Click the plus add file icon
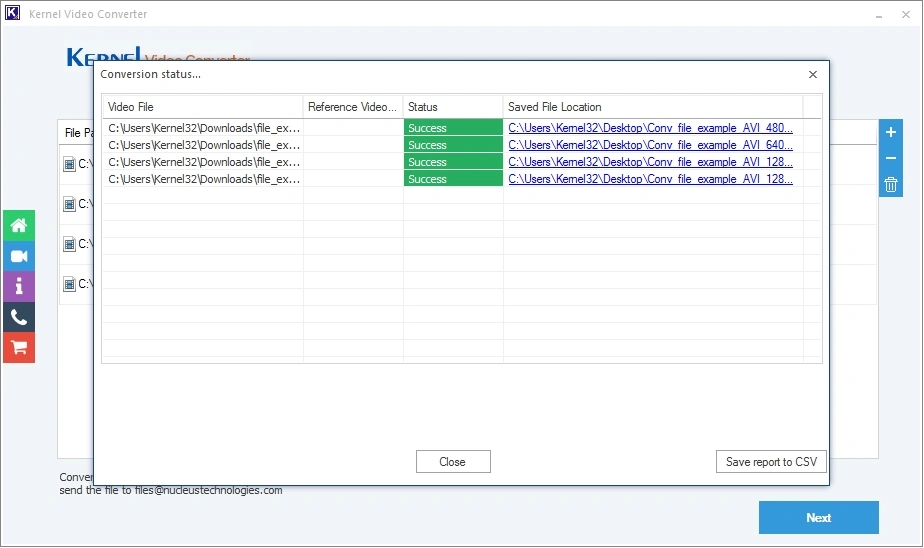Image resolution: width=924 pixels, height=548 pixels. tap(891, 132)
